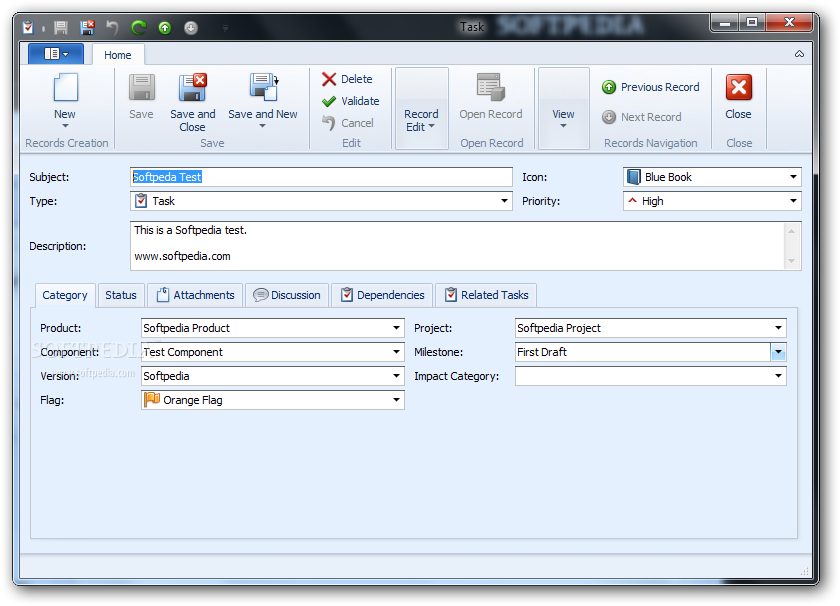840x606 pixels.
Task: Open quick access toolbar customize arrow
Action: [225, 28]
